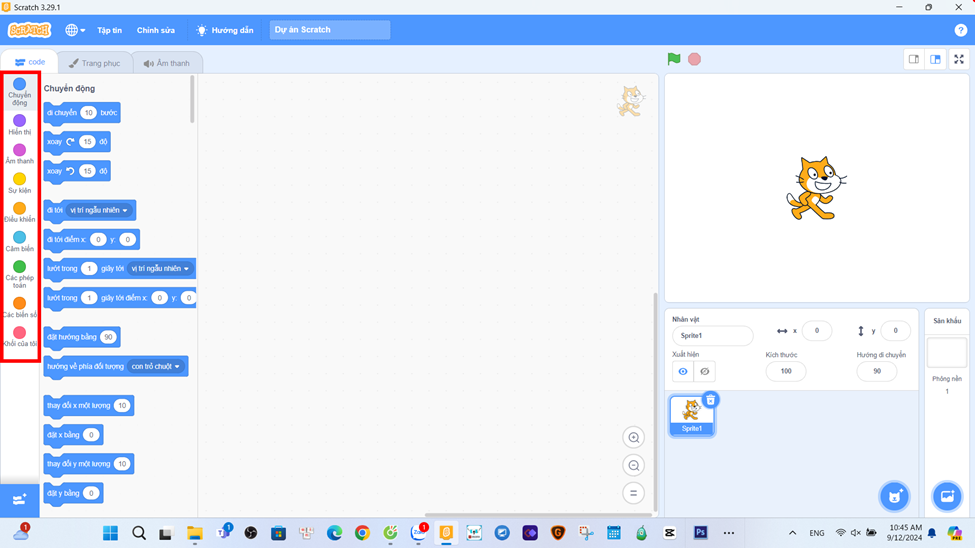Select the Sự kiện block category
Screen dimensions: 975x548
pos(19,183)
